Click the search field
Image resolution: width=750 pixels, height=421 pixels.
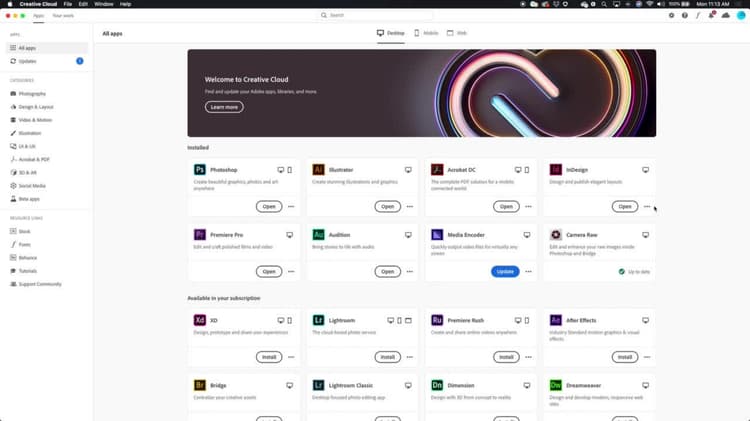point(375,15)
